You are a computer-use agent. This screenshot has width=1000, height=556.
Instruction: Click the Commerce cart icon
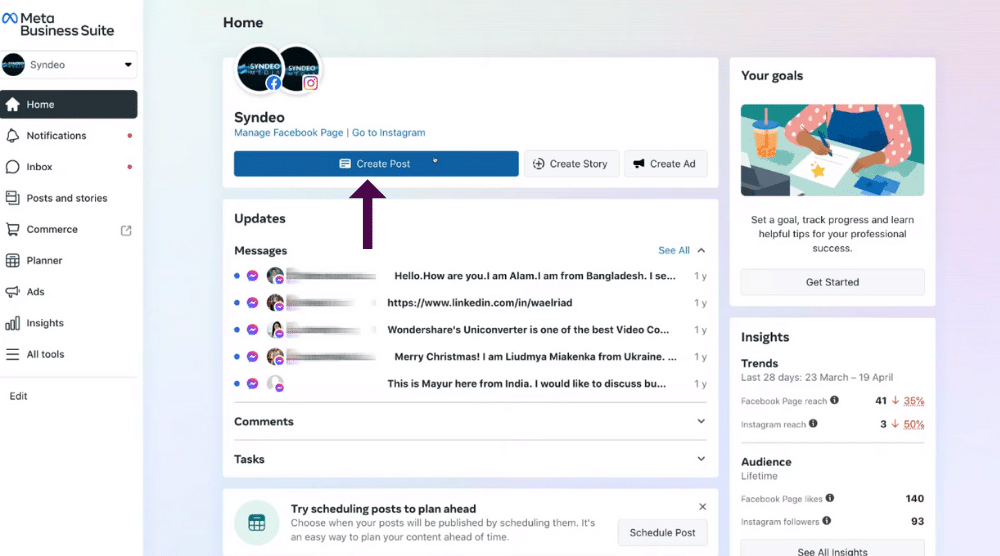tap(13, 230)
